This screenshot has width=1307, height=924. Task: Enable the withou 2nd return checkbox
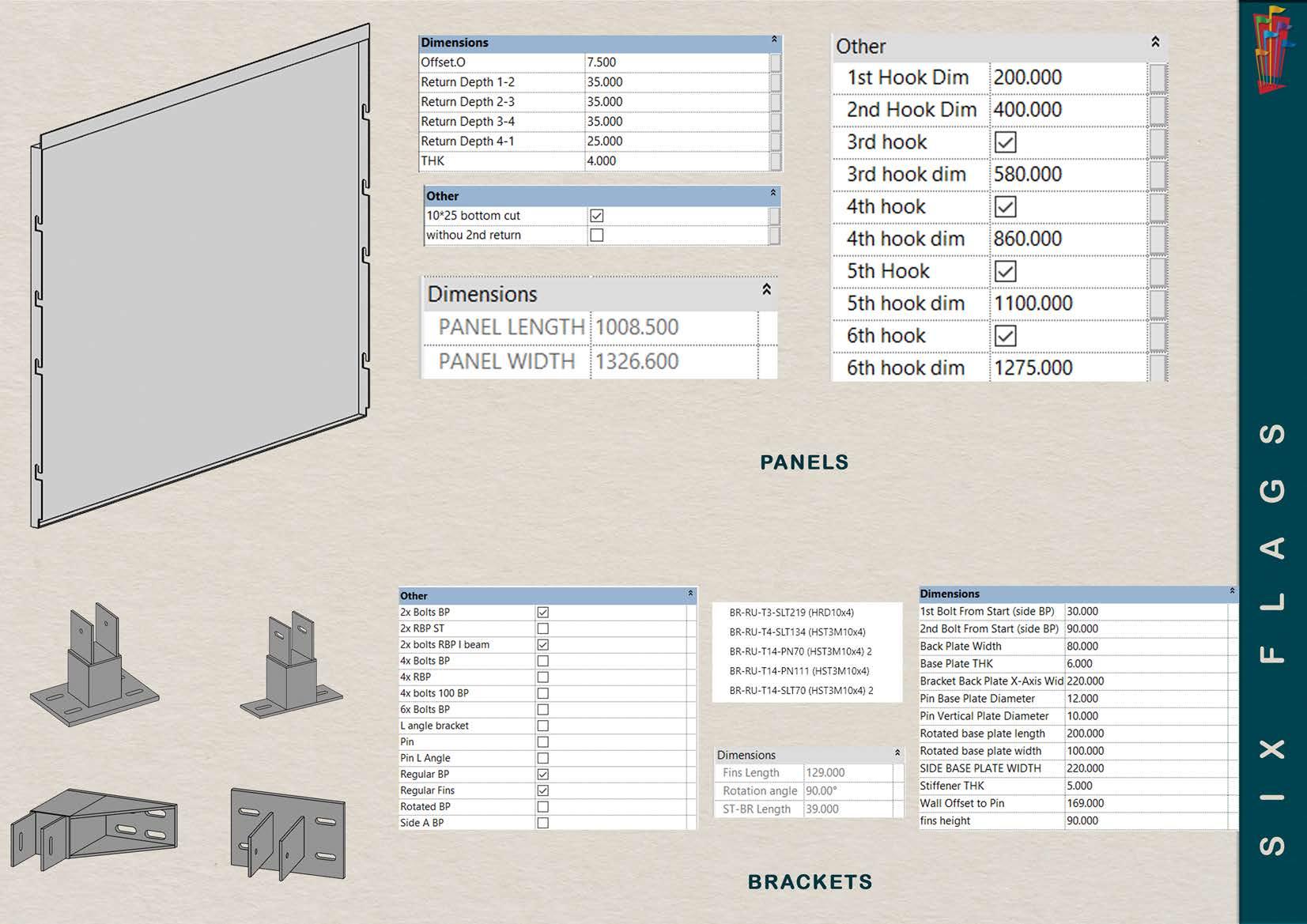(597, 235)
